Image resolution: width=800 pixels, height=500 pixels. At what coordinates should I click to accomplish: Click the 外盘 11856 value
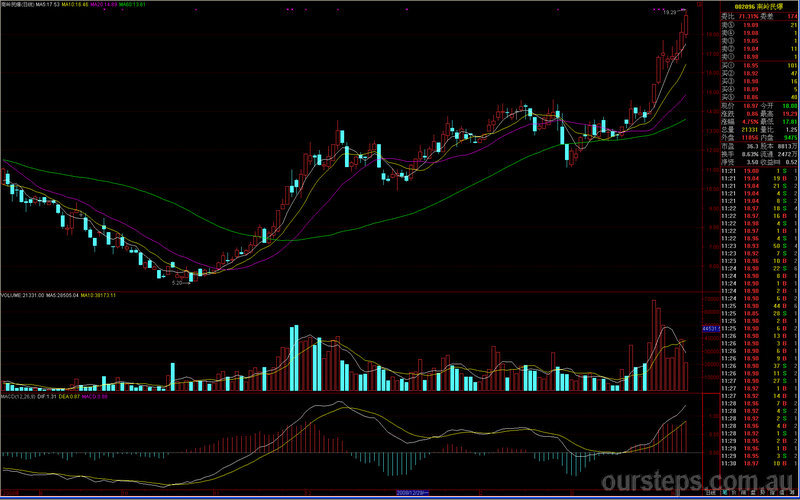coord(750,138)
